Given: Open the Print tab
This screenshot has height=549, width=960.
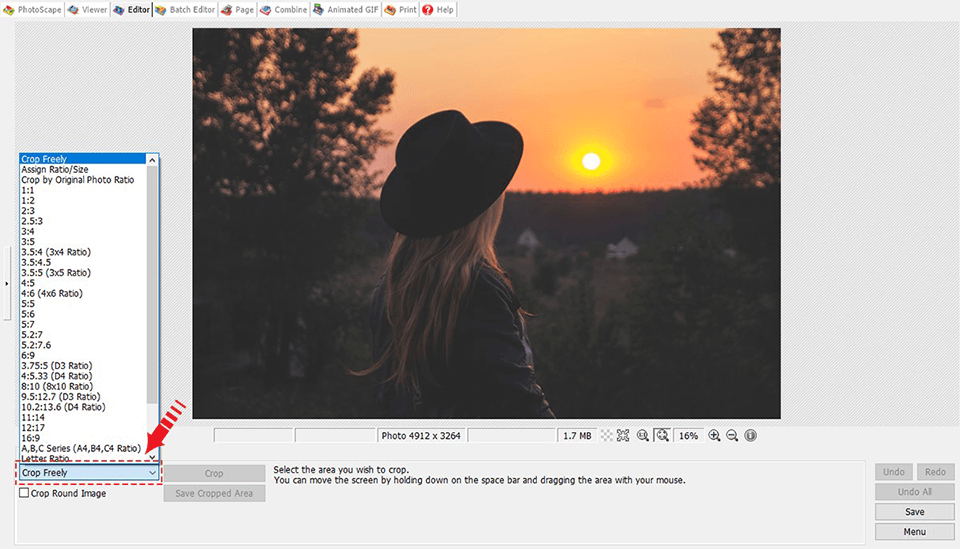Looking at the screenshot, I should tap(400, 10).
